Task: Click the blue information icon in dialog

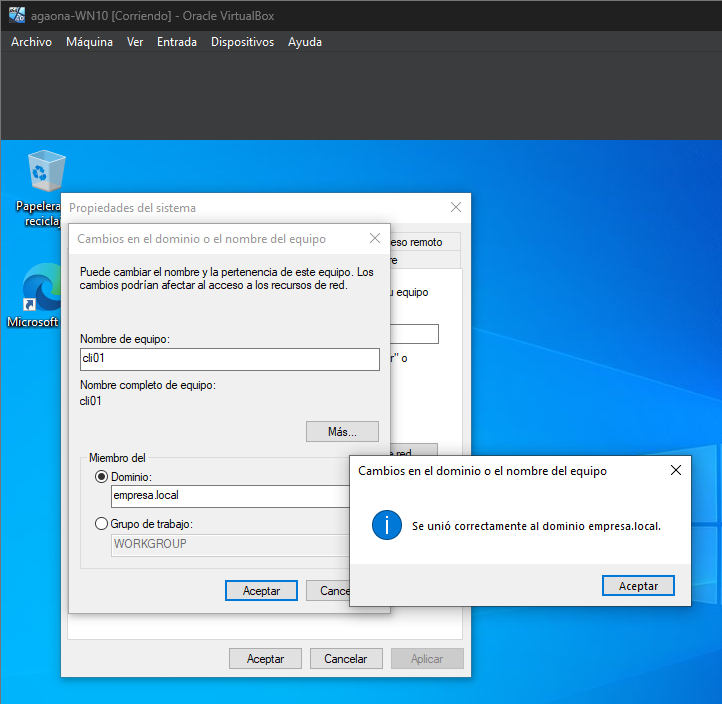Action: pyautogui.click(x=386, y=525)
